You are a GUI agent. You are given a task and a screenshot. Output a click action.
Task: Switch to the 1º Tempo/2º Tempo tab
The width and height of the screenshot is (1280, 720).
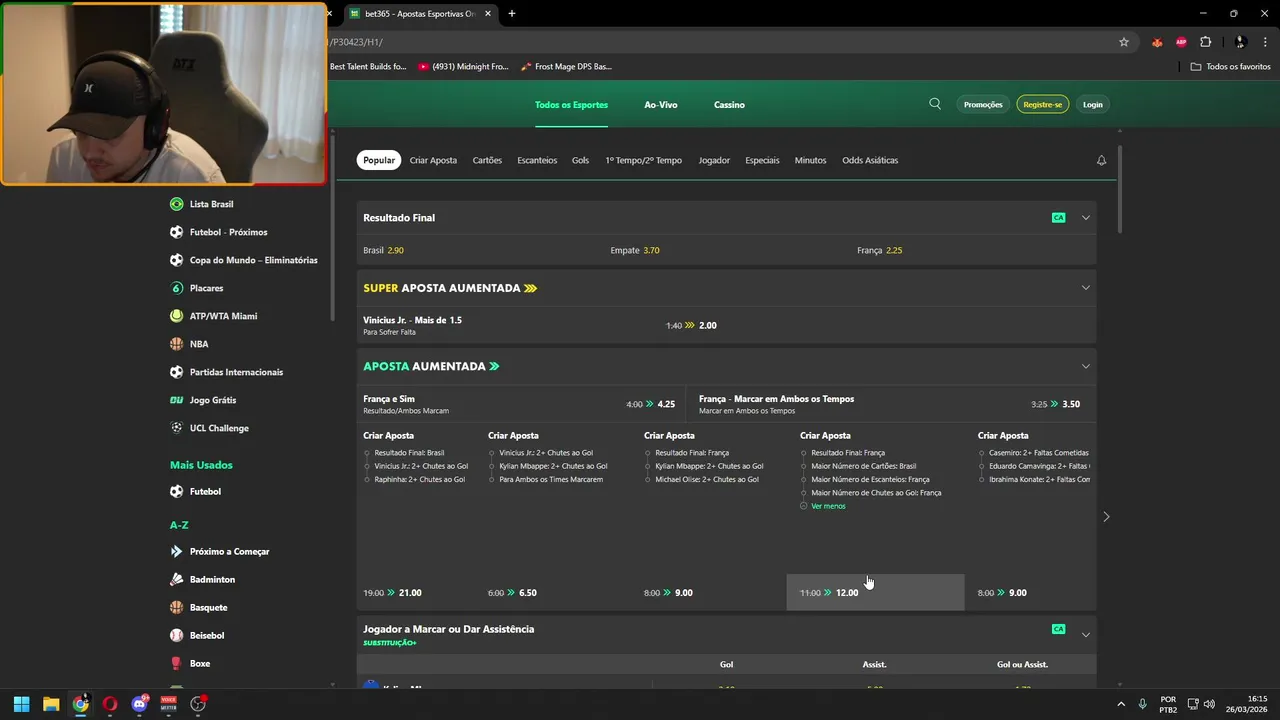[643, 160]
